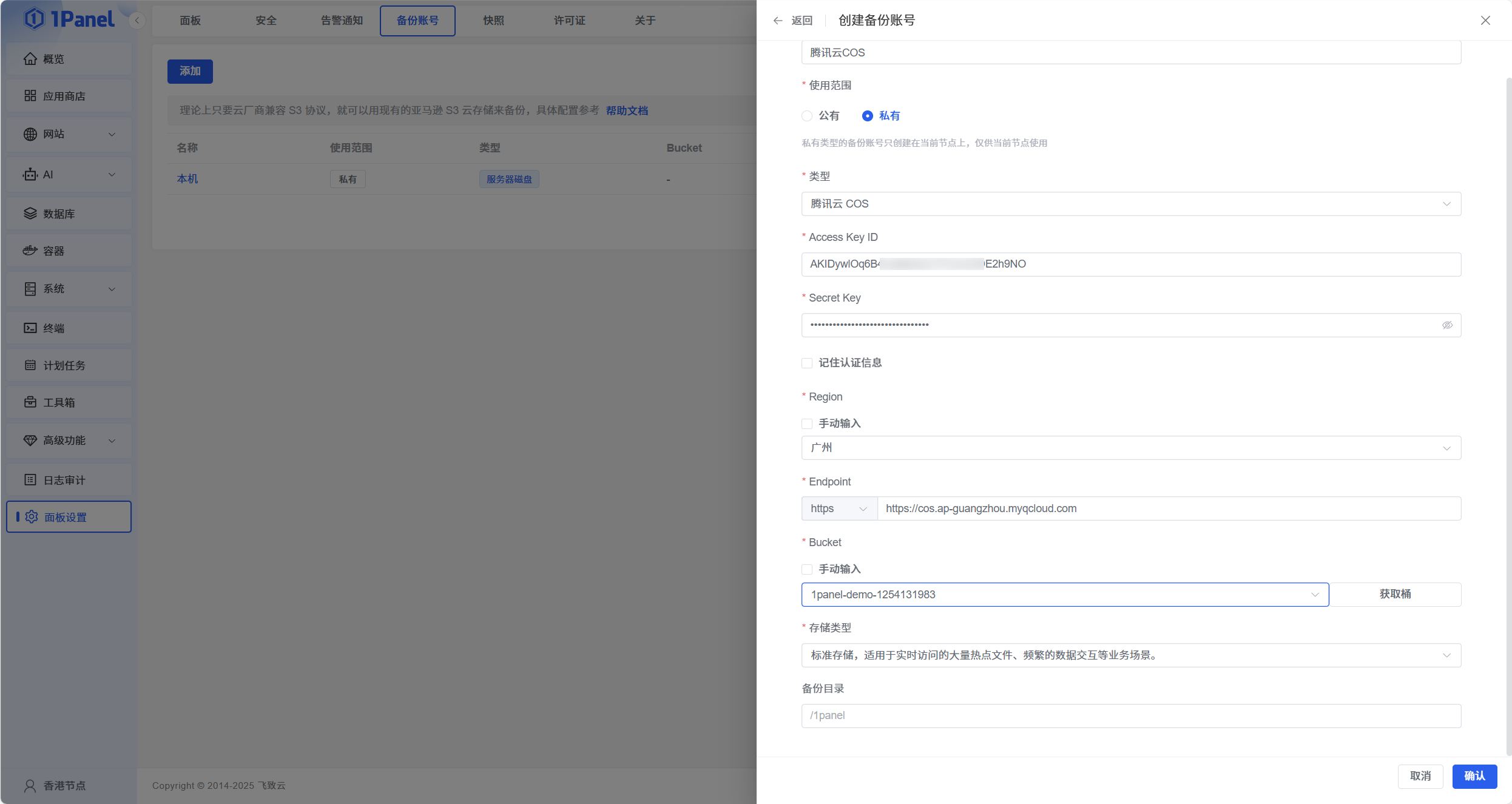The width and height of the screenshot is (1512, 804).
Task: Click the 备份目录 /1panel field
Action: pos(1131,716)
